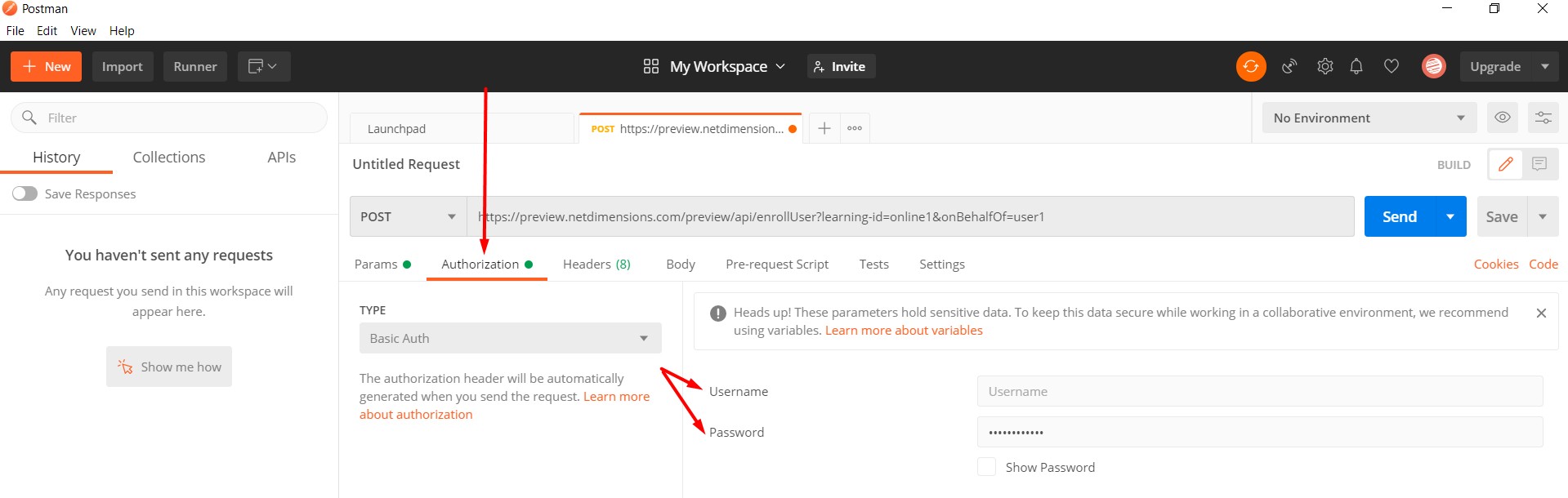1568x498 pixels.
Task: Open the Params request tab
Action: click(382, 265)
